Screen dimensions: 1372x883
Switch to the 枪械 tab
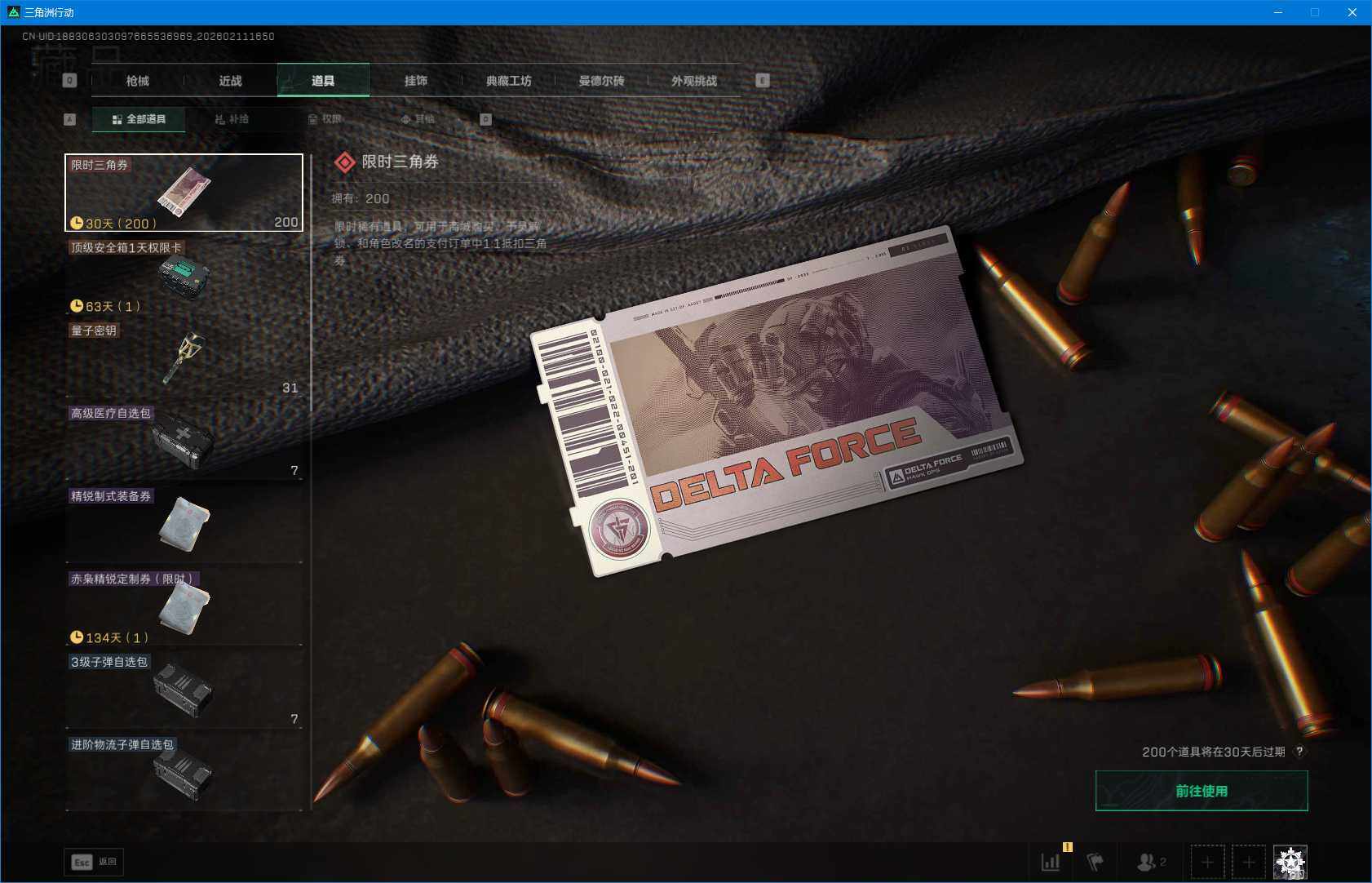click(138, 81)
